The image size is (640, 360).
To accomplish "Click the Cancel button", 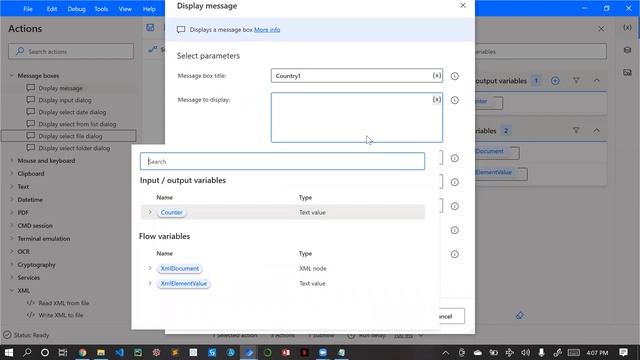I will pyautogui.click(x=451, y=316).
